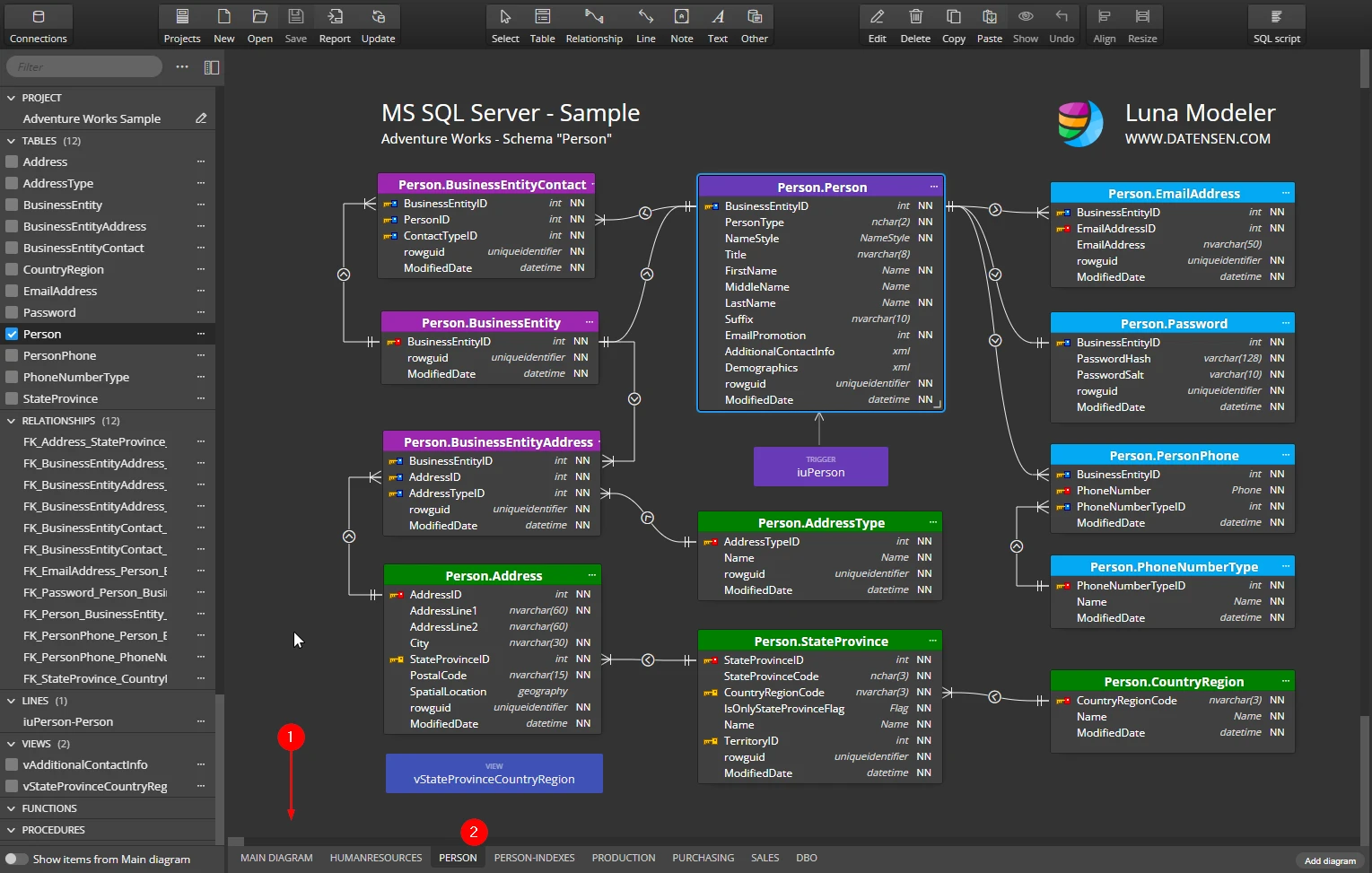Select the Person.EmailAddress table header
Screen dimensions: 1372x873
pyautogui.click(x=1173, y=193)
